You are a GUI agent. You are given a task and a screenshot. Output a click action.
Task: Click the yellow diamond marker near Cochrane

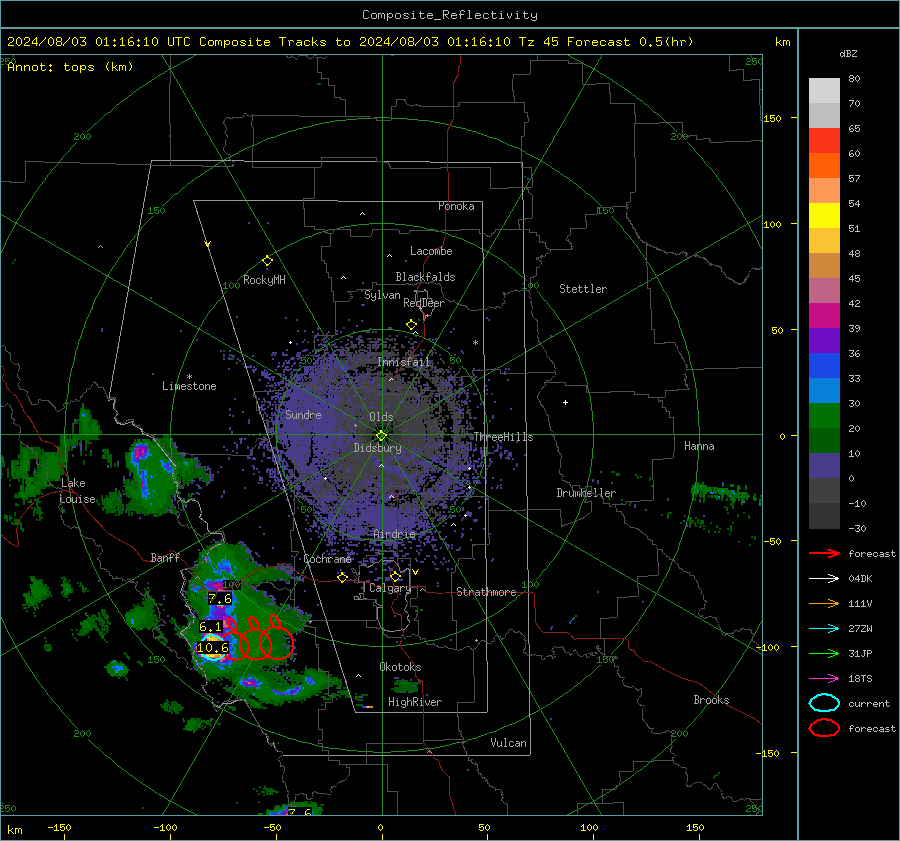tap(342, 577)
